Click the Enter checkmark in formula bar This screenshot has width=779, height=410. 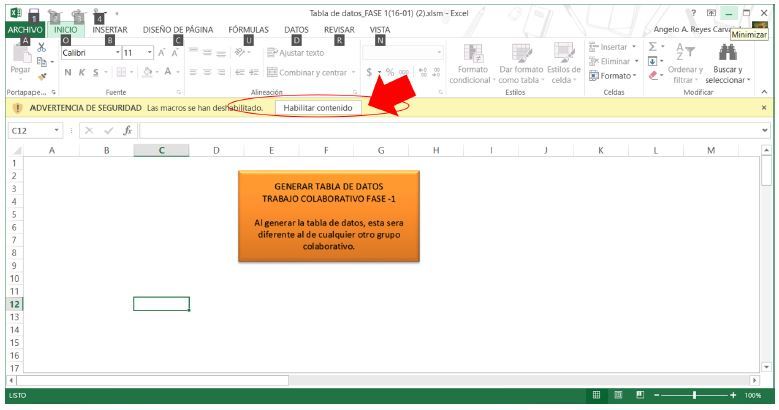pos(108,131)
